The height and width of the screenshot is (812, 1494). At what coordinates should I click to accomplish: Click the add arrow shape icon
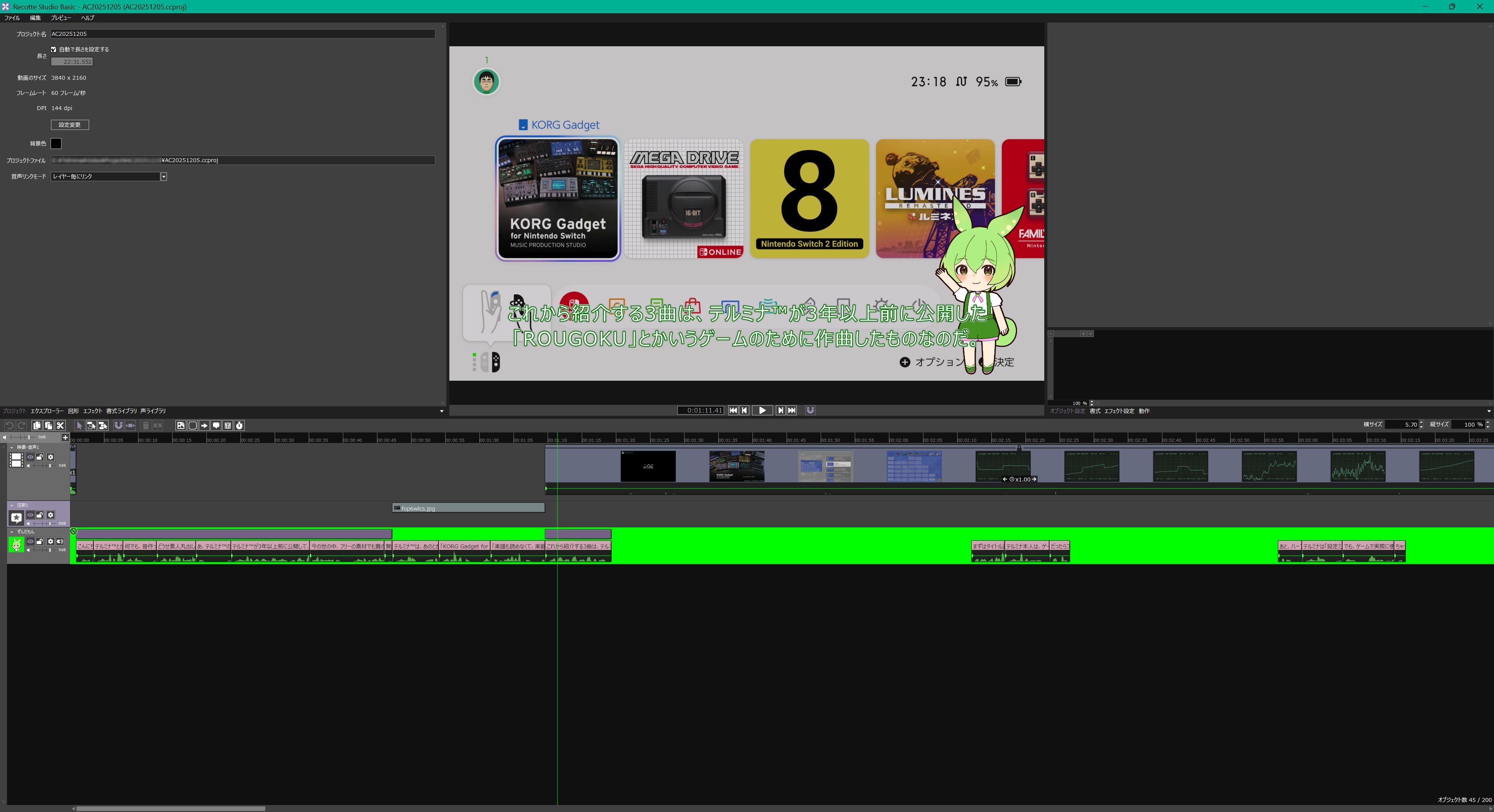point(204,425)
